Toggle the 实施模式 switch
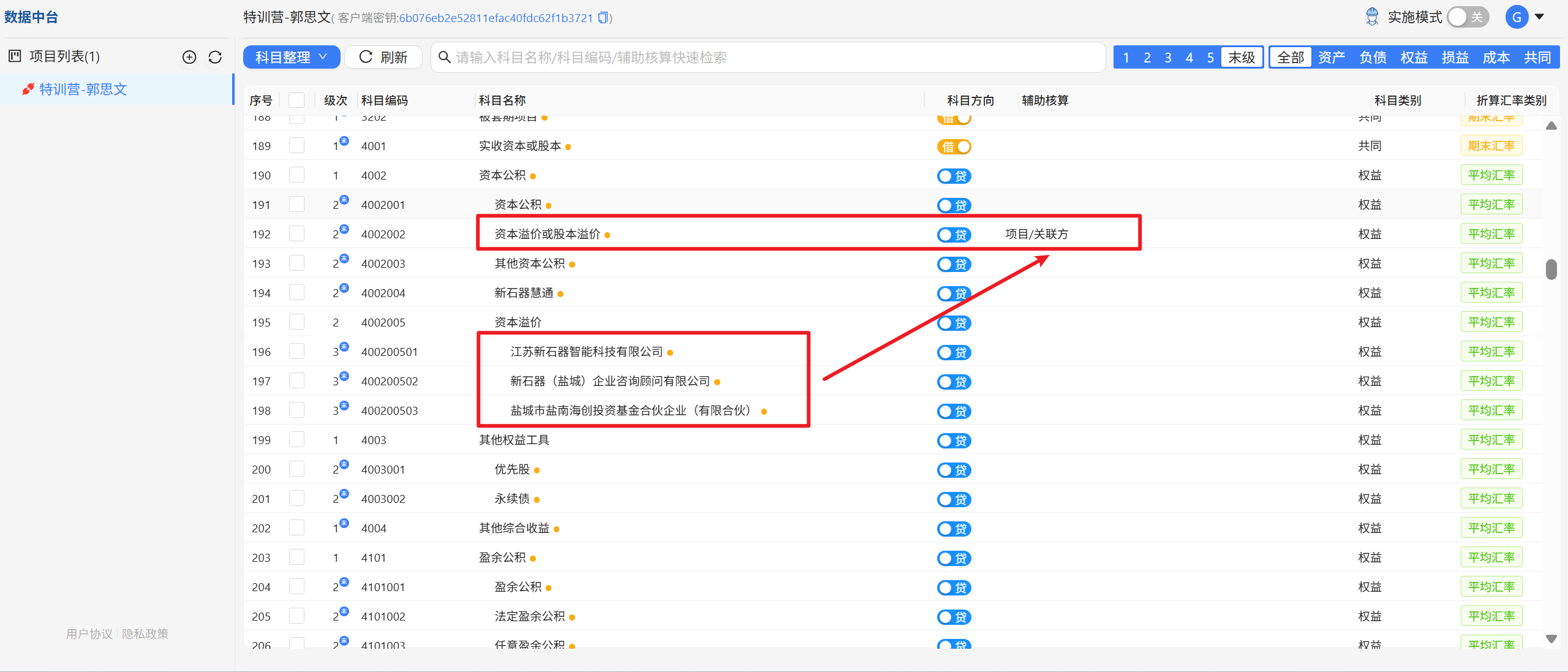 pyautogui.click(x=1468, y=17)
